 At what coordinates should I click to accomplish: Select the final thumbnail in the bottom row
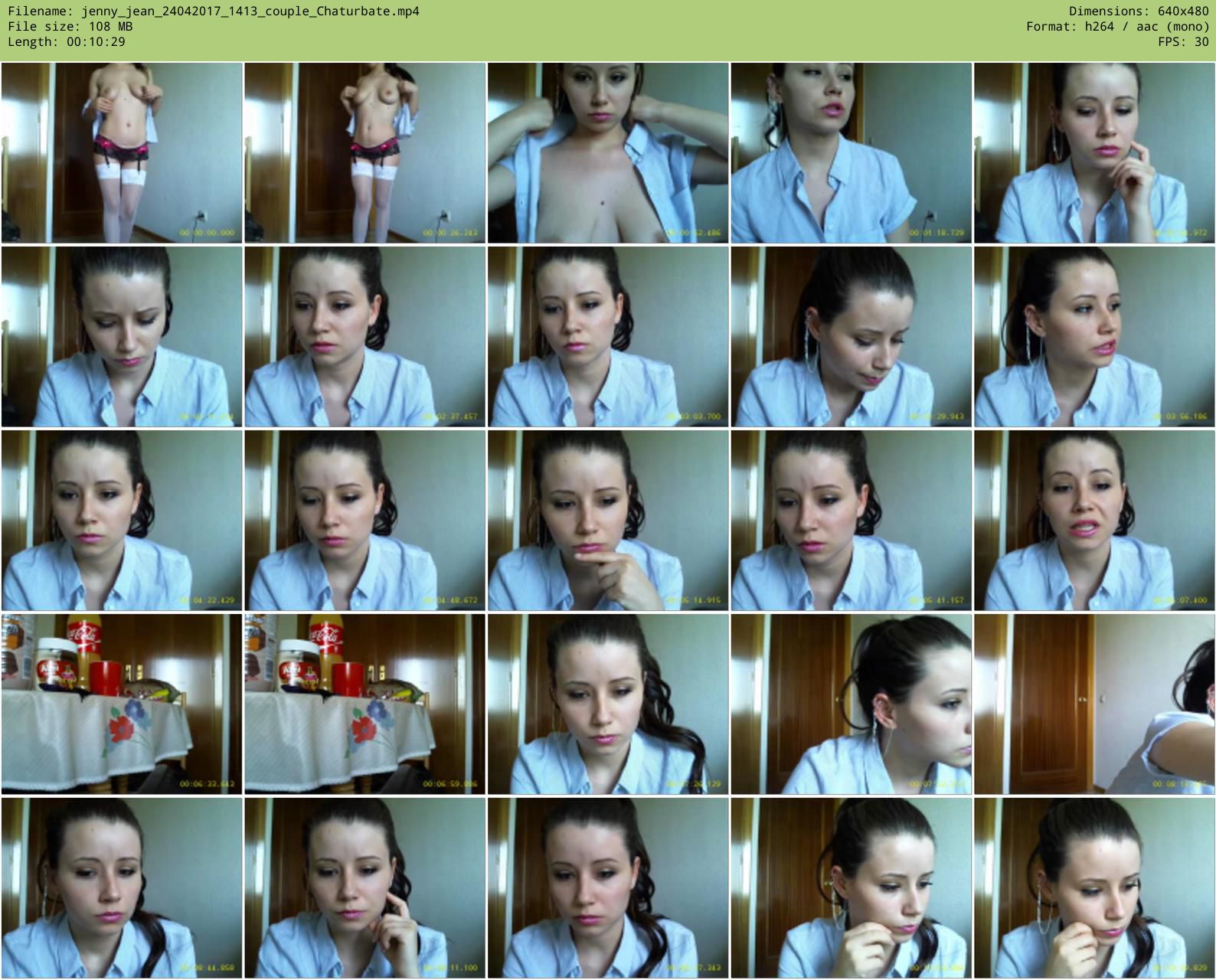(x=1093, y=888)
